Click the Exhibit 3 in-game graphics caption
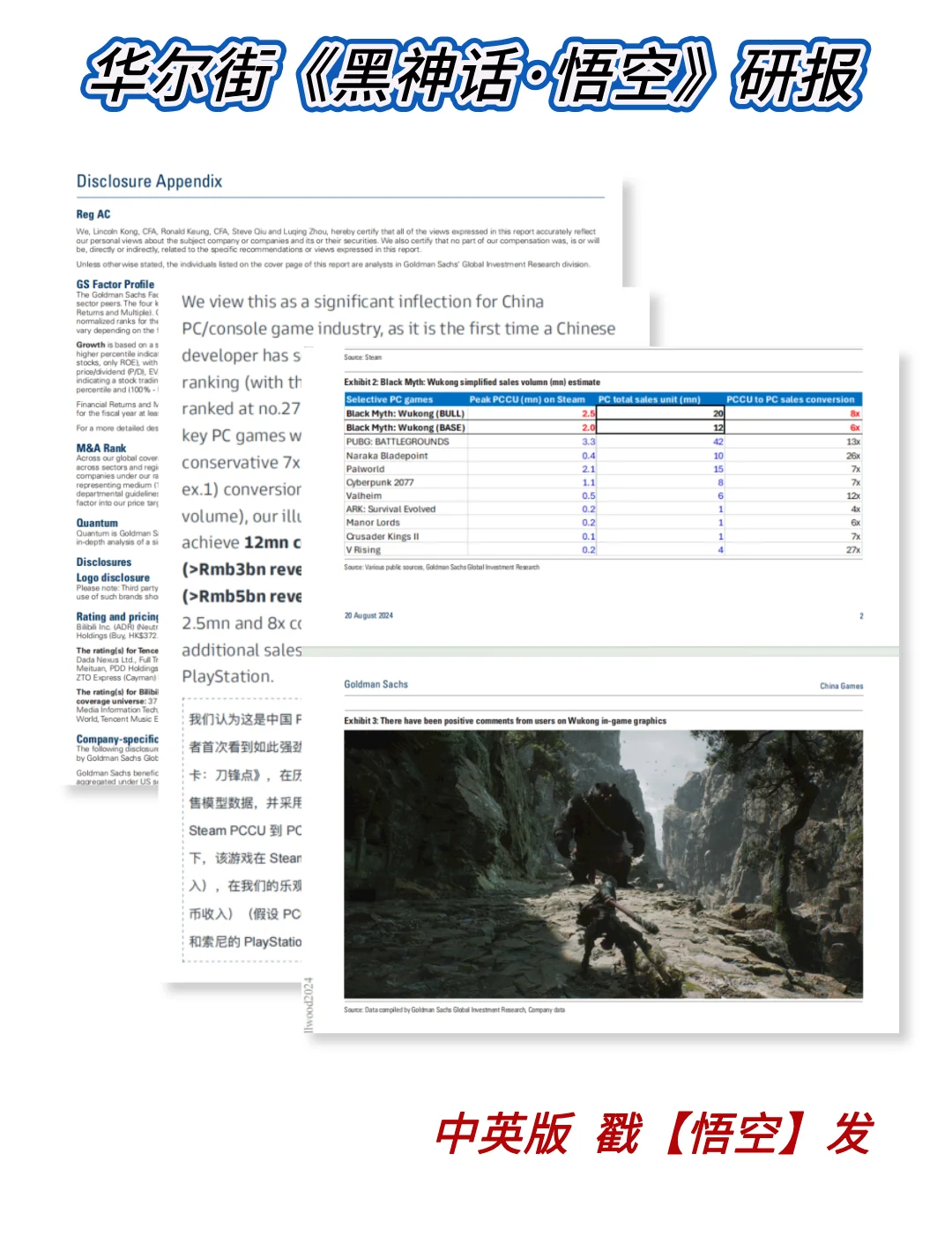This screenshot has height=1243, width=952. click(x=505, y=720)
